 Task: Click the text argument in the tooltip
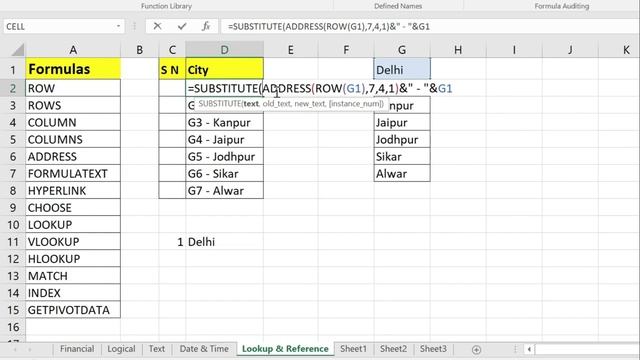(x=251, y=104)
